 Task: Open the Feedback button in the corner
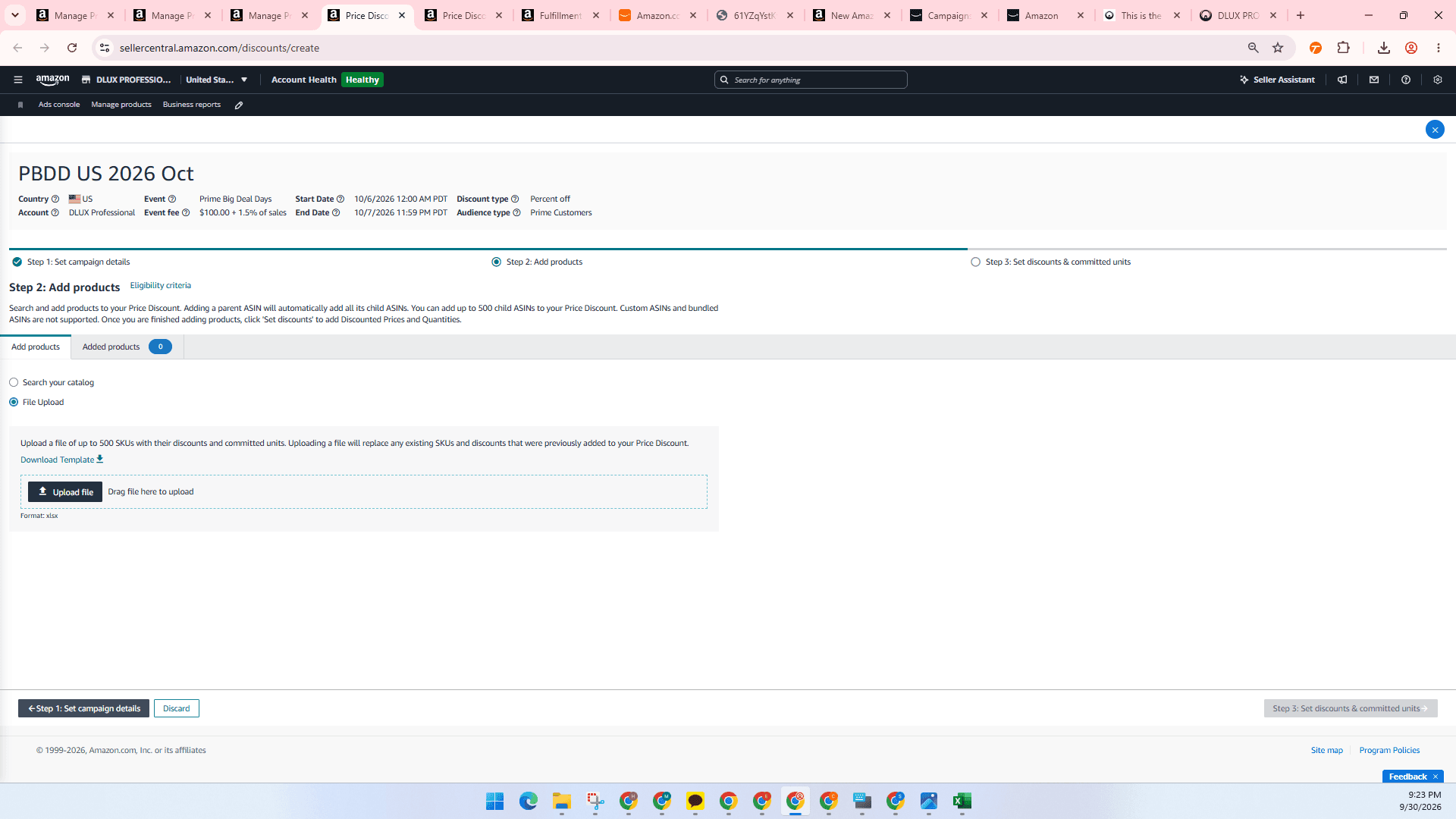[1408, 777]
